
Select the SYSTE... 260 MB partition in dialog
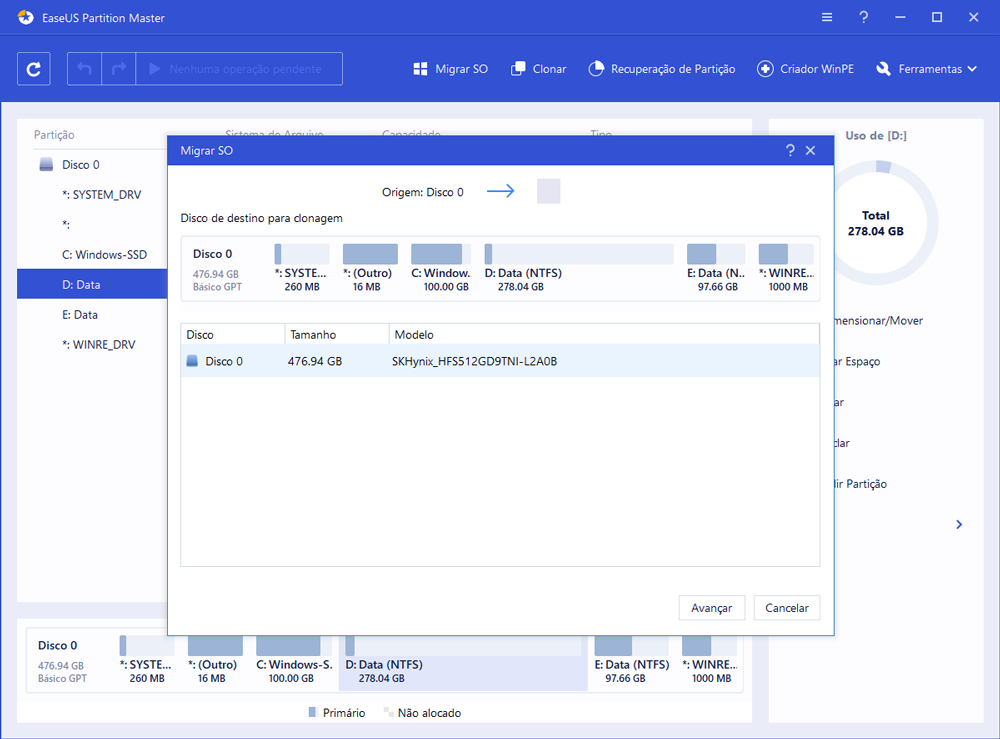(302, 268)
